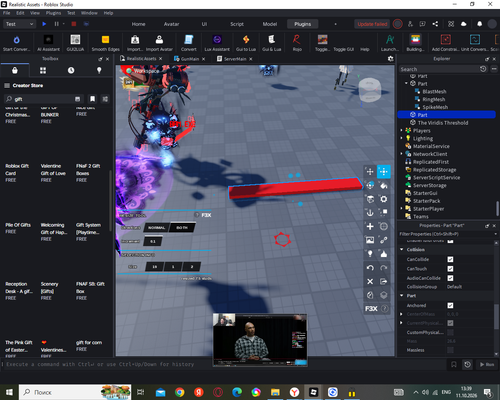Enable CustomPhysicalProperties checkbox
This screenshot has height=400, width=500.
(x=450, y=332)
